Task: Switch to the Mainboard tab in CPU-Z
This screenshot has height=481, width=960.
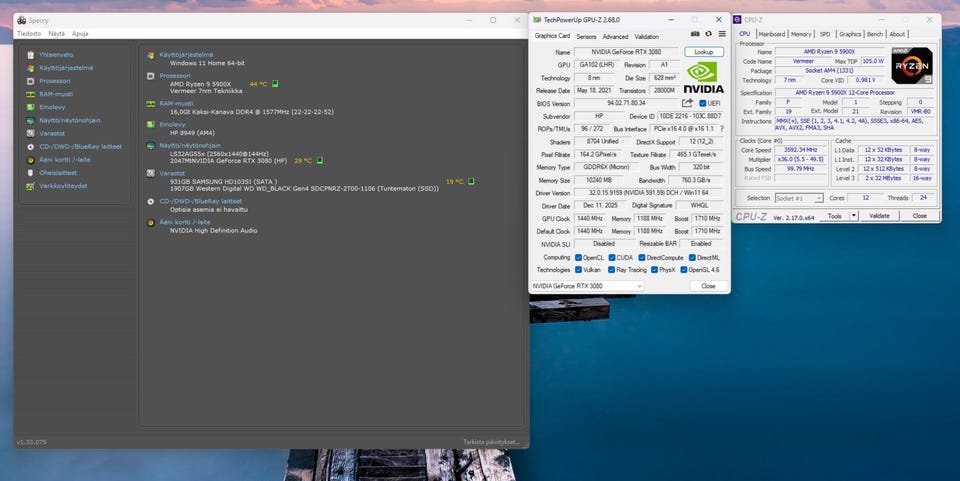Action: [771, 34]
